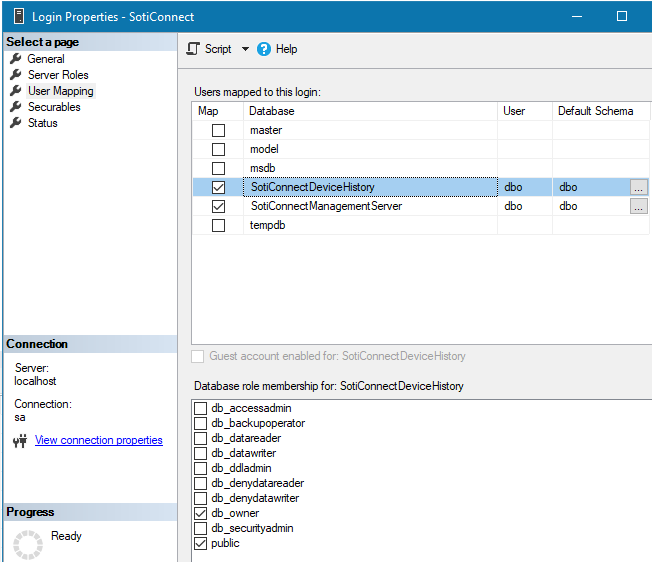Check the tempdb database map checkbox
652x562 pixels.
[x=218, y=225]
